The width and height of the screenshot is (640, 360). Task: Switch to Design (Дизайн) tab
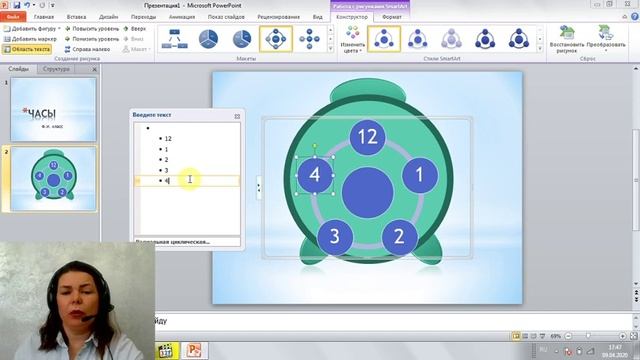click(109, 17)
